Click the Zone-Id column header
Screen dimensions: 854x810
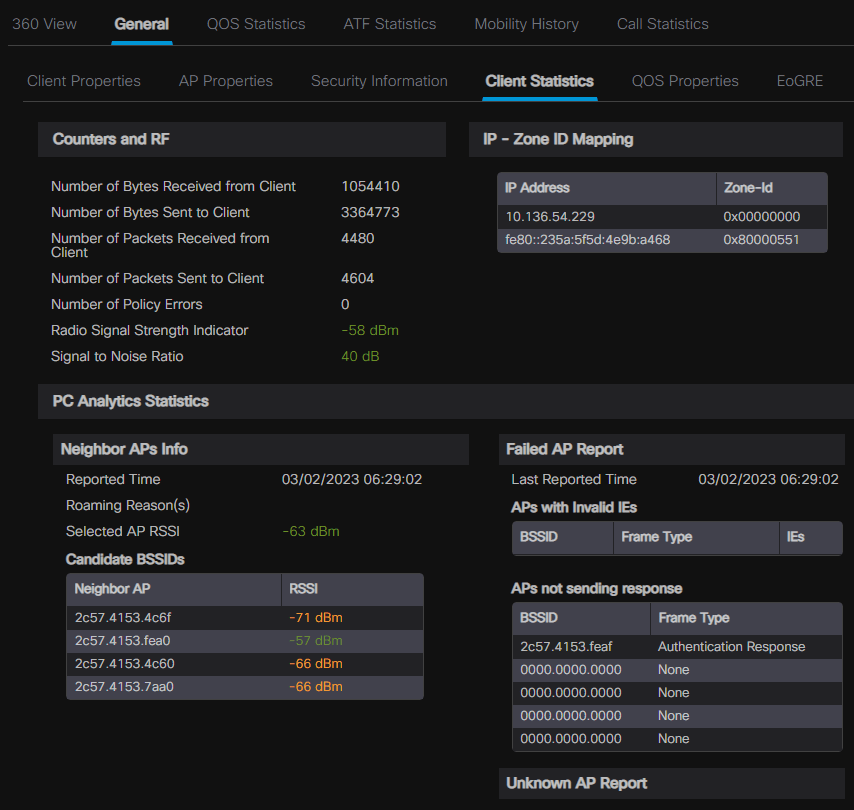tap(748, 188)
